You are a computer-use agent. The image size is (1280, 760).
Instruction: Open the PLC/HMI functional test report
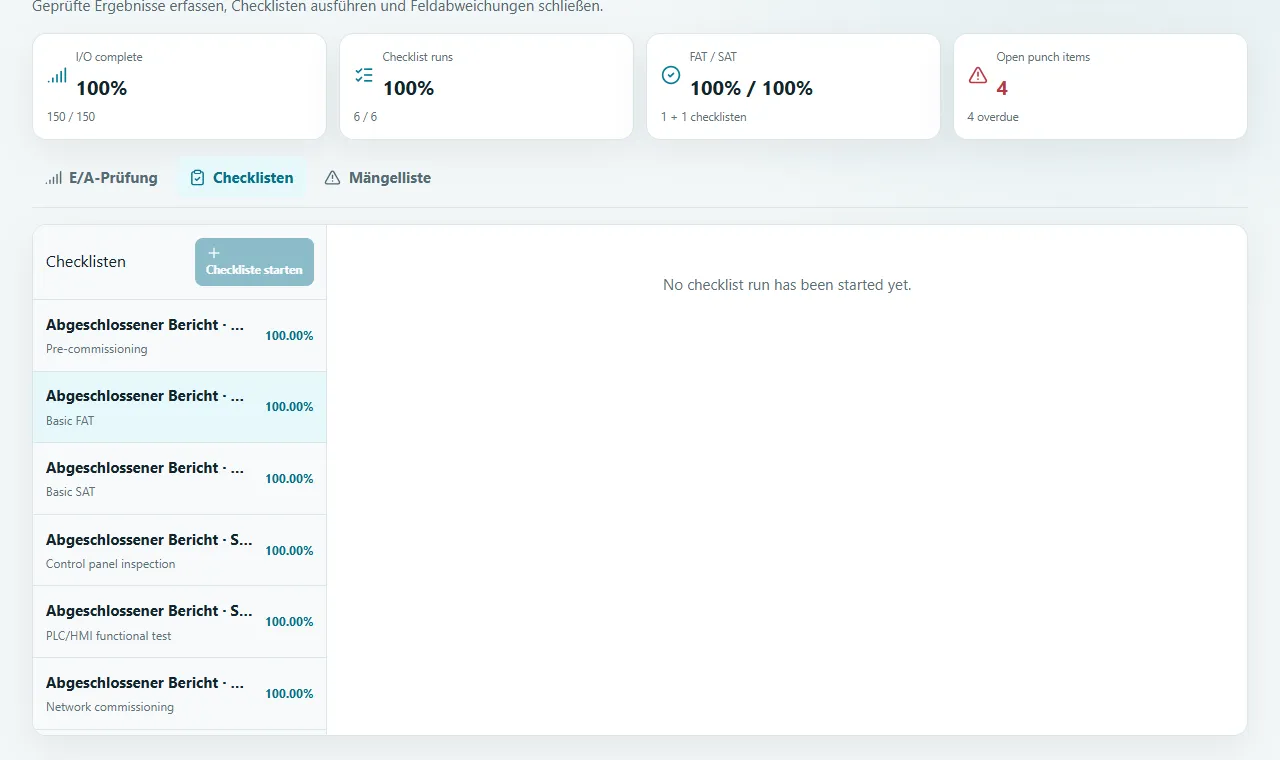tap(180, 622)
